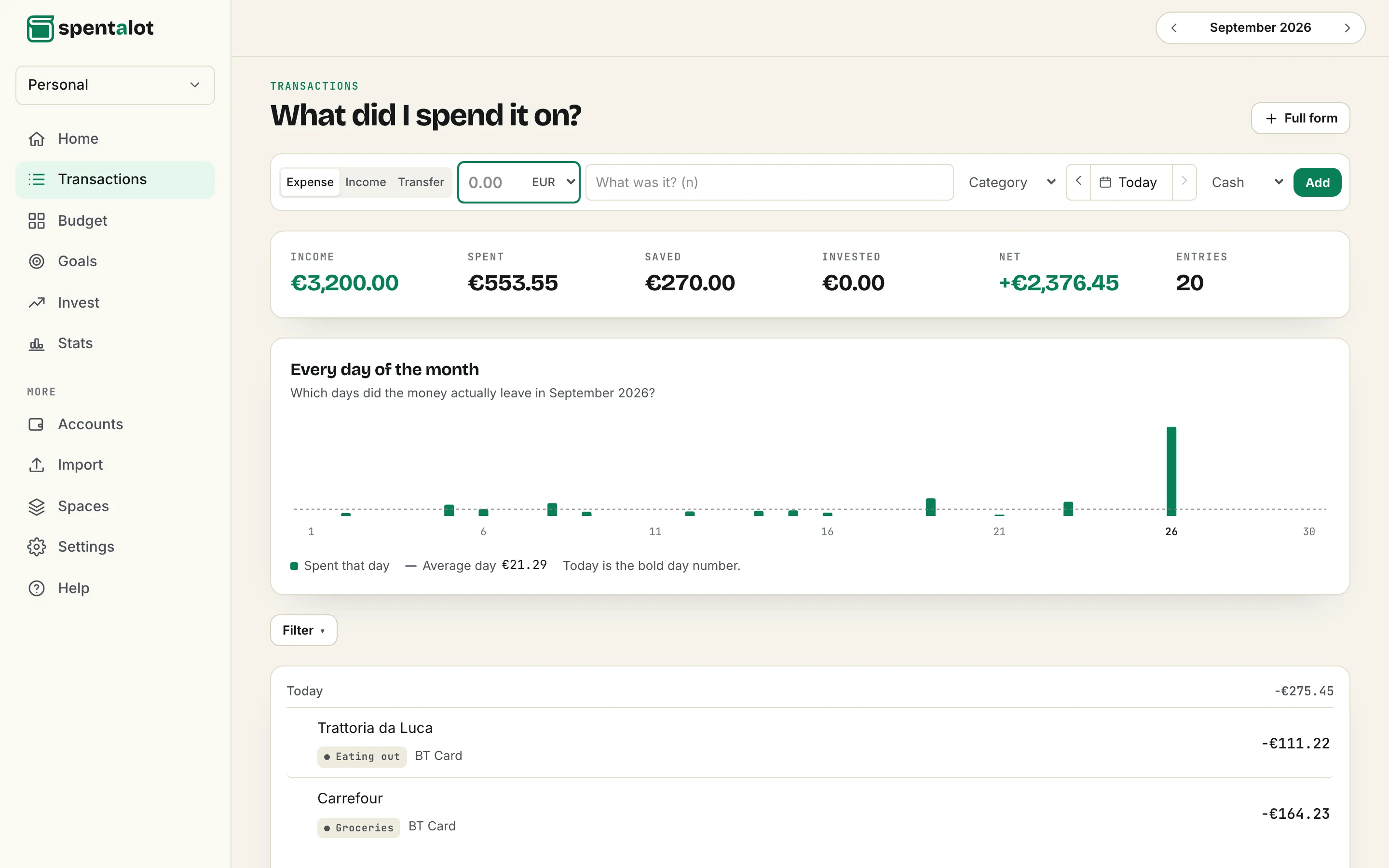Screen dimensions: 1389x868
Task: Switch entry type to Income
Action: (366, 182)
